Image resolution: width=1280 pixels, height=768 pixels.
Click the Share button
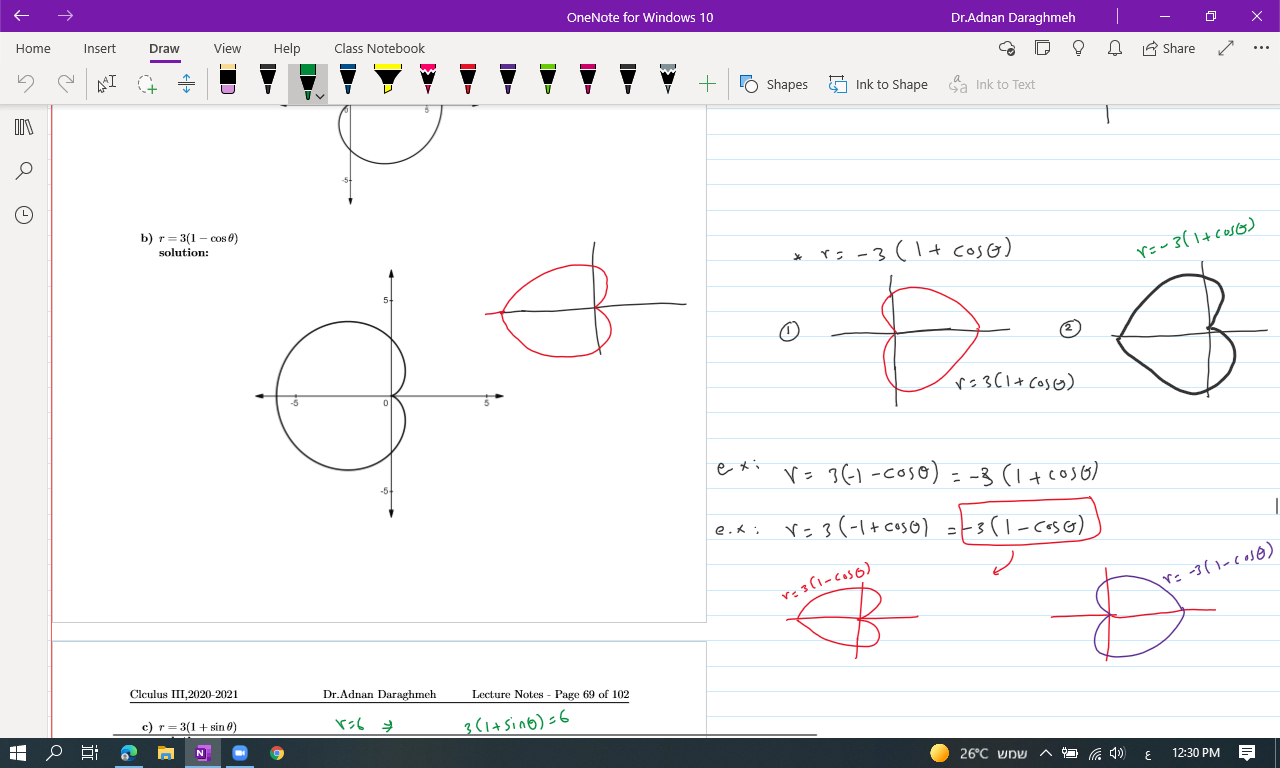tap(1168, 48)
